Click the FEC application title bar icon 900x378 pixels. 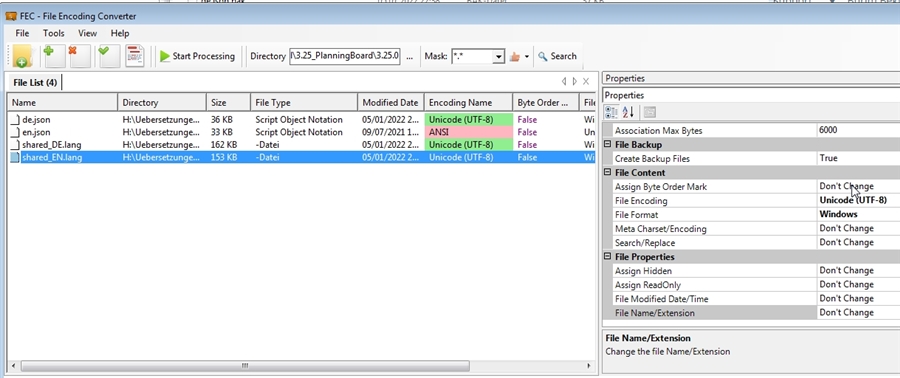[x=11, y=16]
